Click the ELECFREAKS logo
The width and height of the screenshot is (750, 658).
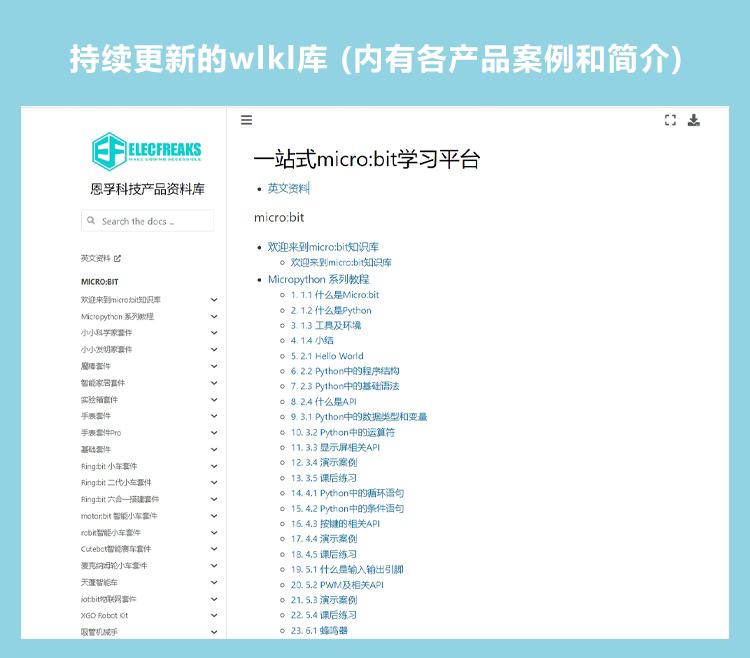(x=147, y=152)
